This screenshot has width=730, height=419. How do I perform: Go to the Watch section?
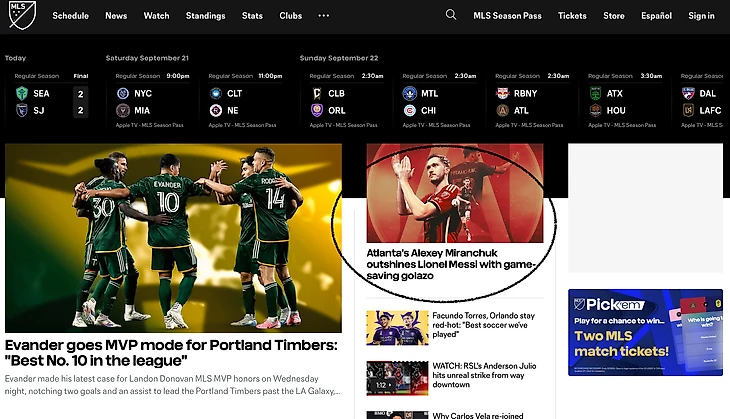click(x=156, y=15)
